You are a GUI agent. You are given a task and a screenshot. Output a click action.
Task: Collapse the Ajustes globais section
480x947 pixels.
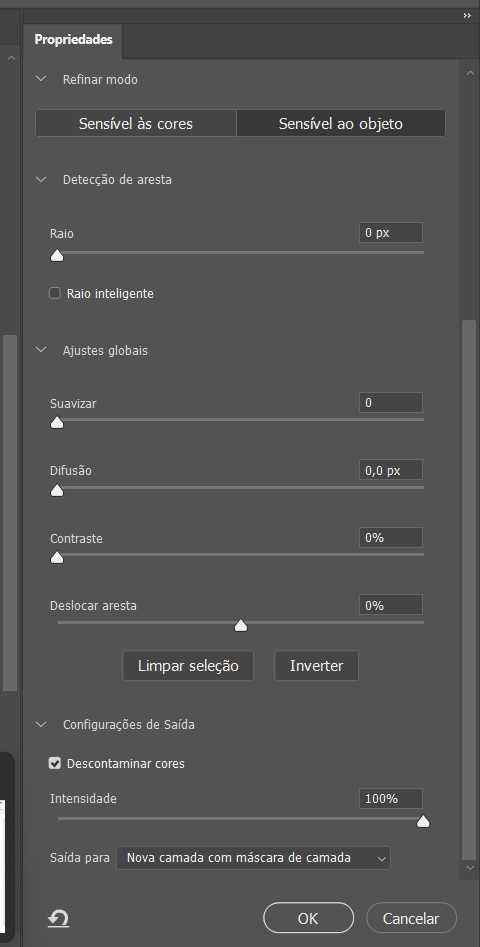[41, 350]
